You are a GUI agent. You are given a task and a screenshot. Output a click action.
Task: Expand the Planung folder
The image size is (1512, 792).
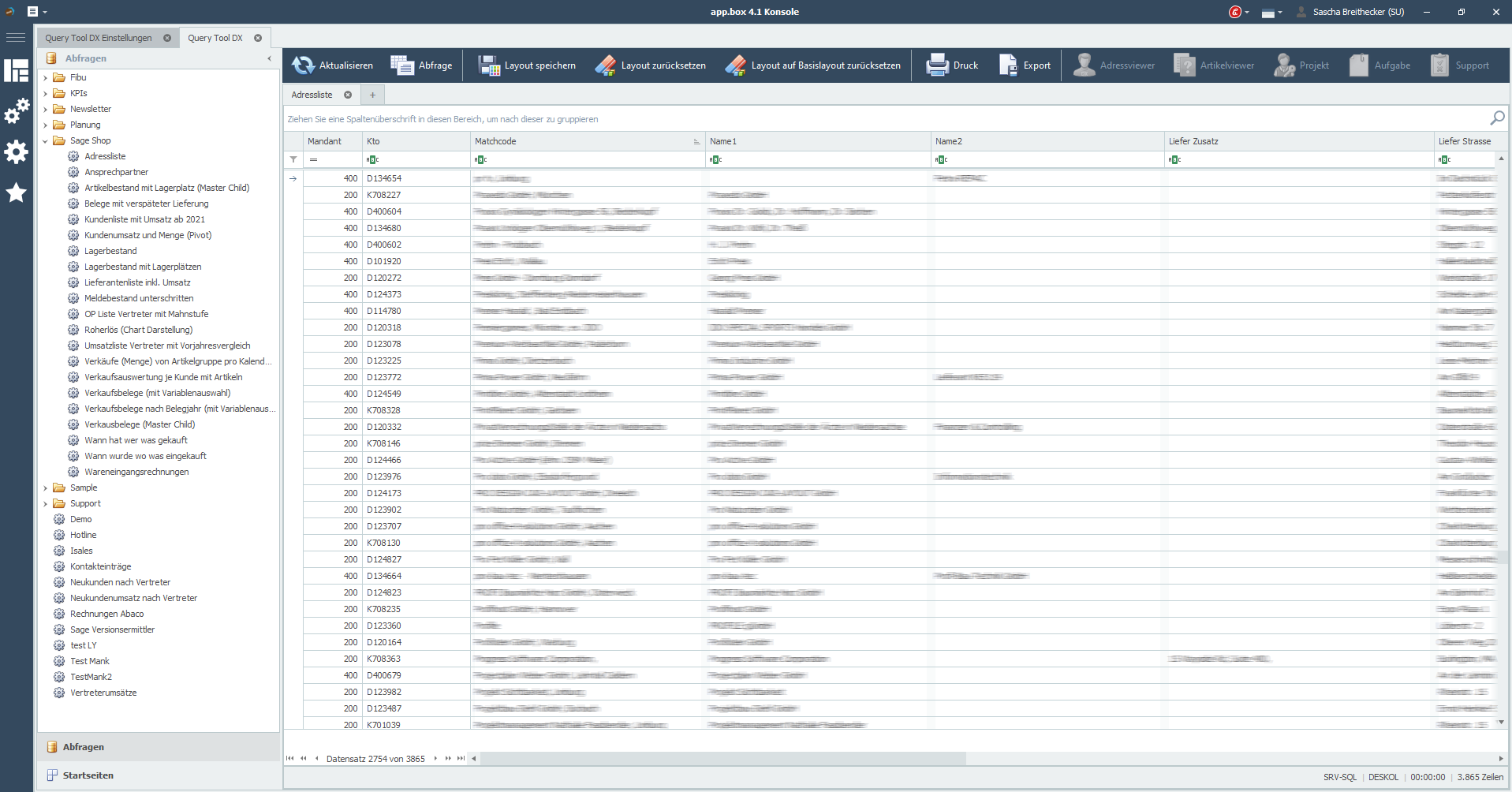[45, 125]
